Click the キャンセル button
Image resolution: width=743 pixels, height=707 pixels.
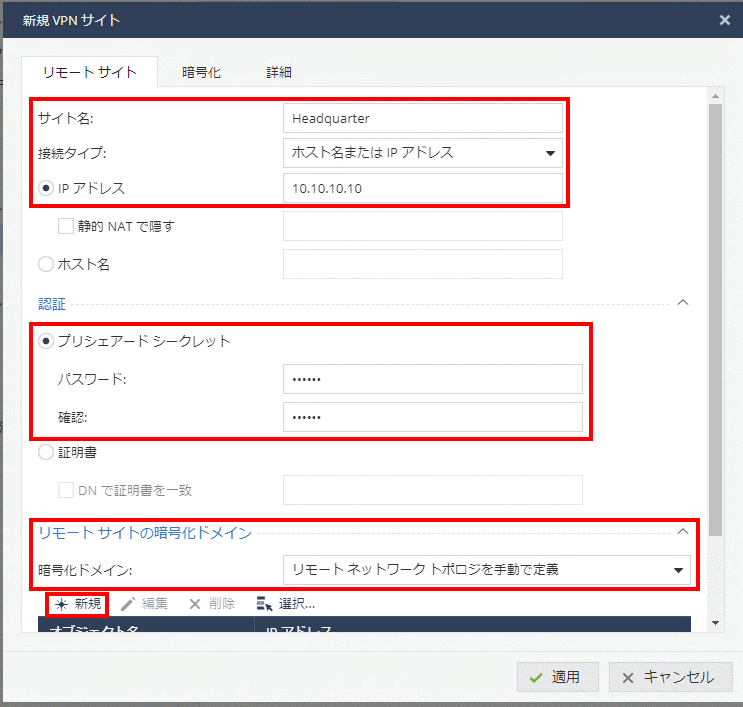[670, 677]
